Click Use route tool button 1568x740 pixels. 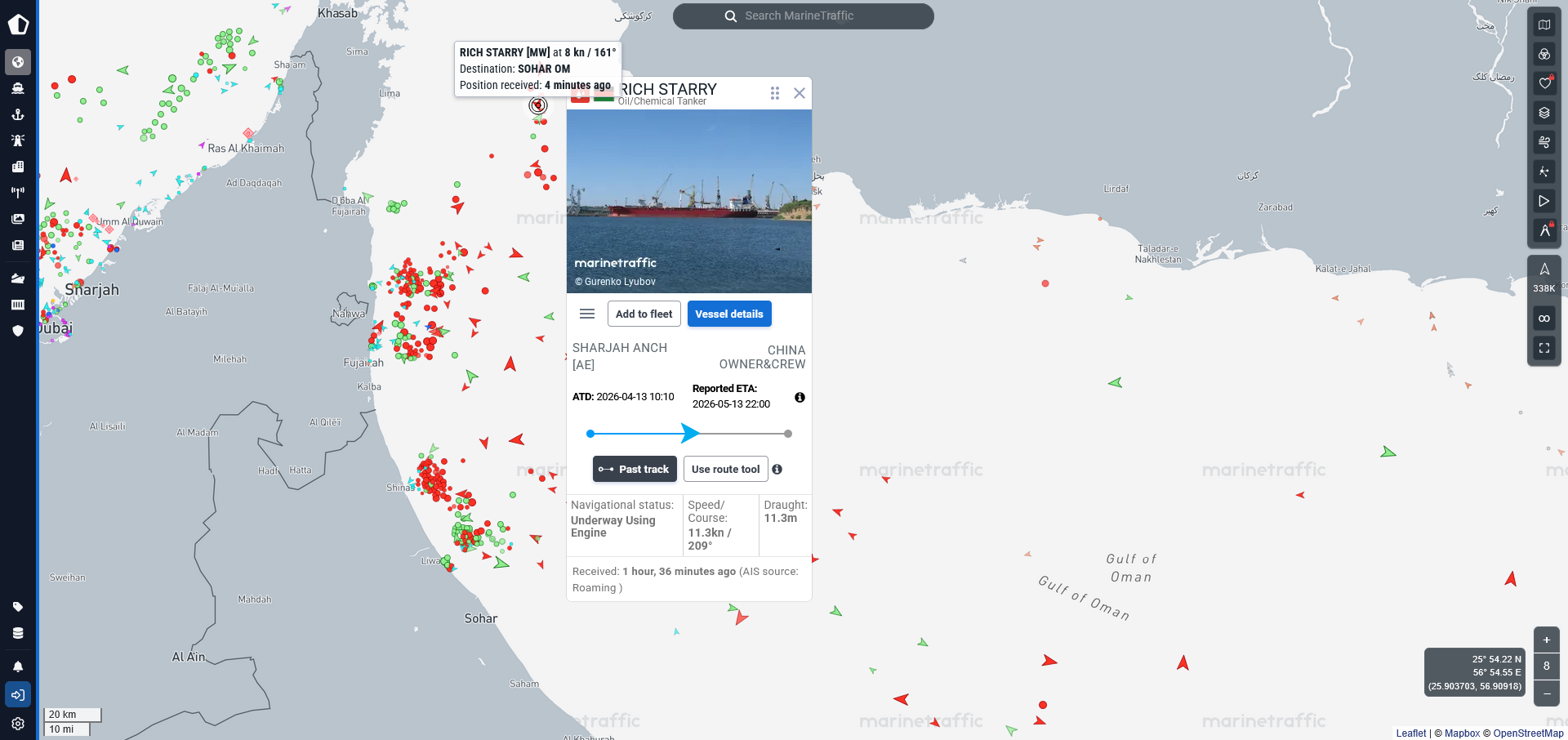(x=726, y=469)
